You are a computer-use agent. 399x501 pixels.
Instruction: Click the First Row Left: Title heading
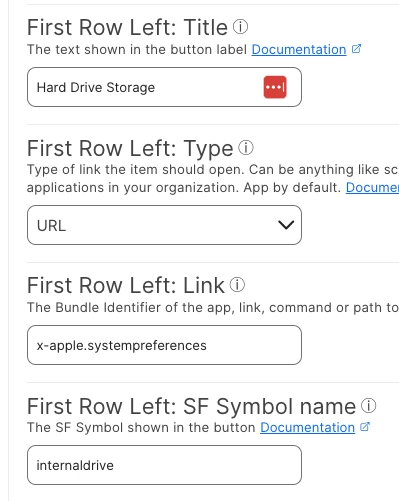coord(127,27)
